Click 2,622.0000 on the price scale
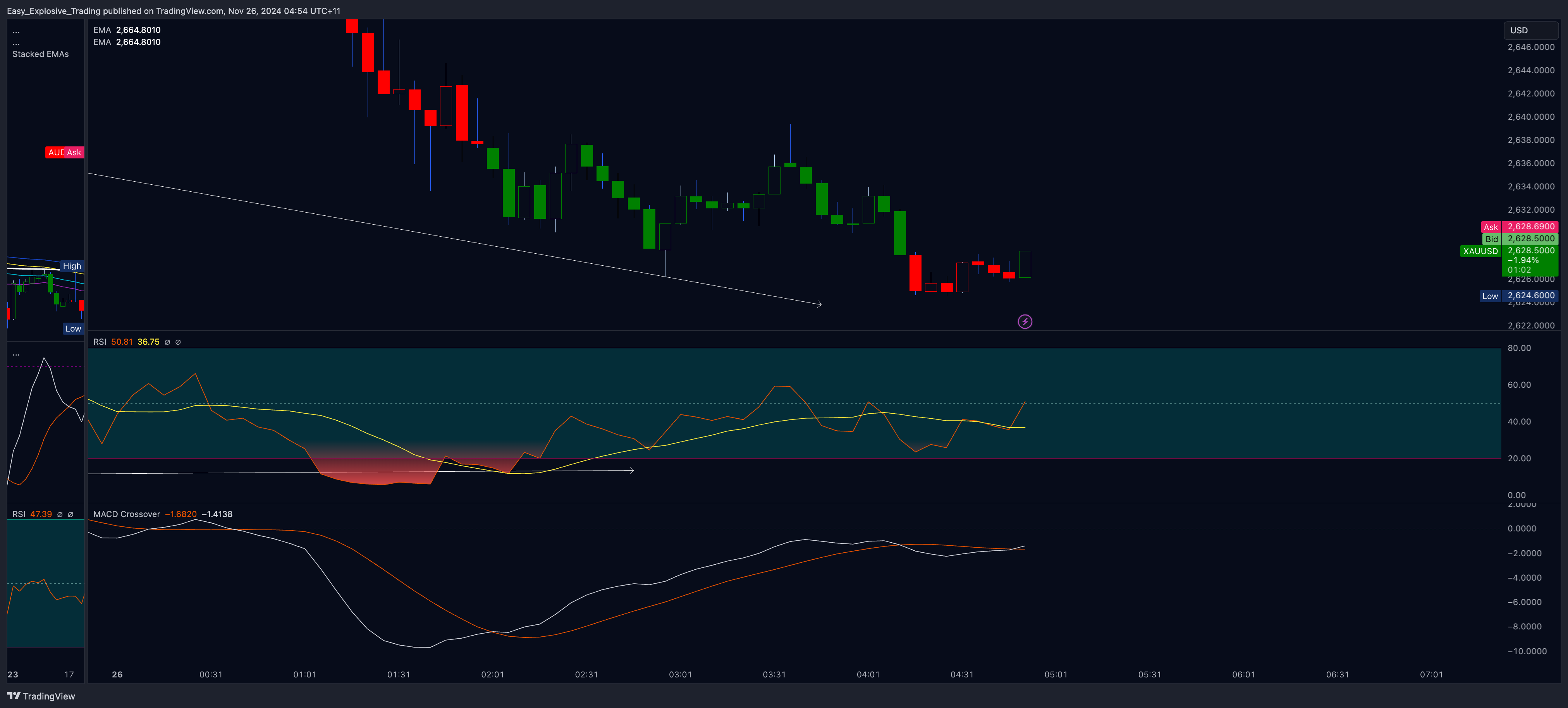Image resolution: width=1568 pixels, height=708 pixels. coord(1531,326)
